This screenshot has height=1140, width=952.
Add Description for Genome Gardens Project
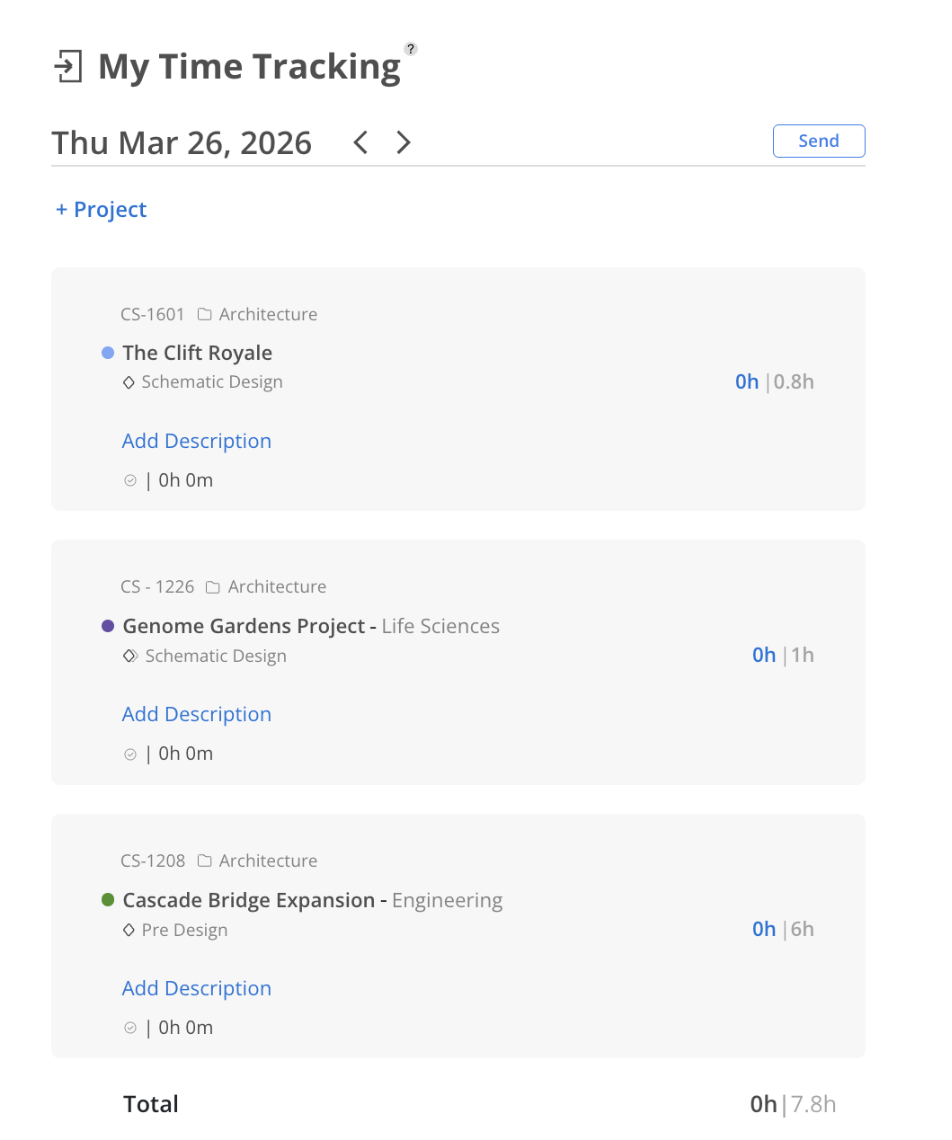(197, 714)
